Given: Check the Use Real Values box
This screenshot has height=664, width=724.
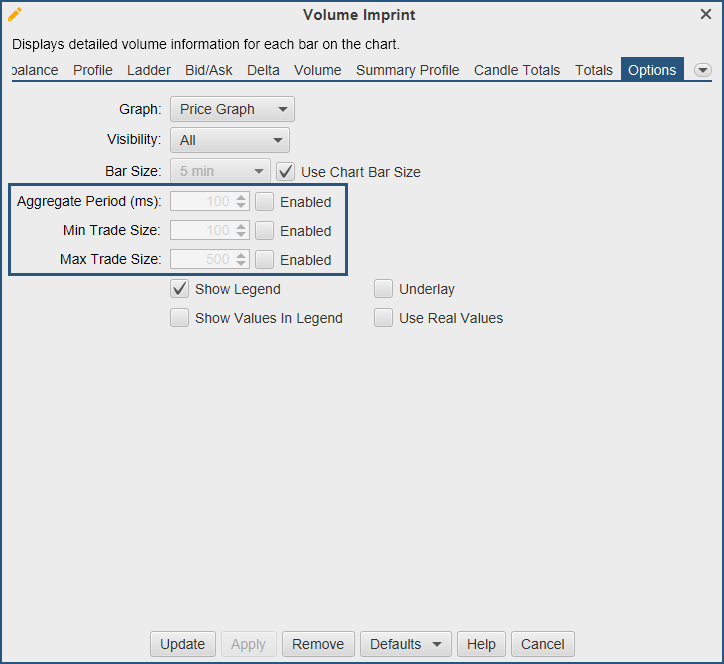Looking at the screenshot, I should [384, 318].
